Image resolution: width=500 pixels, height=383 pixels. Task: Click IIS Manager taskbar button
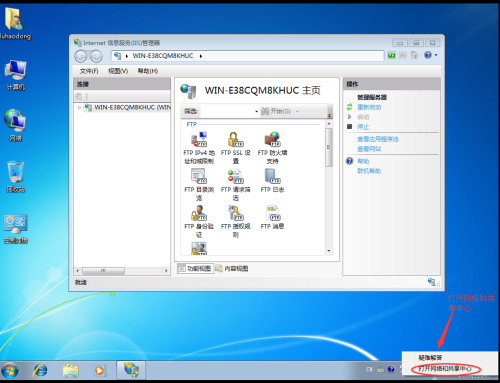pyautogui.click(x=131, y=370)
